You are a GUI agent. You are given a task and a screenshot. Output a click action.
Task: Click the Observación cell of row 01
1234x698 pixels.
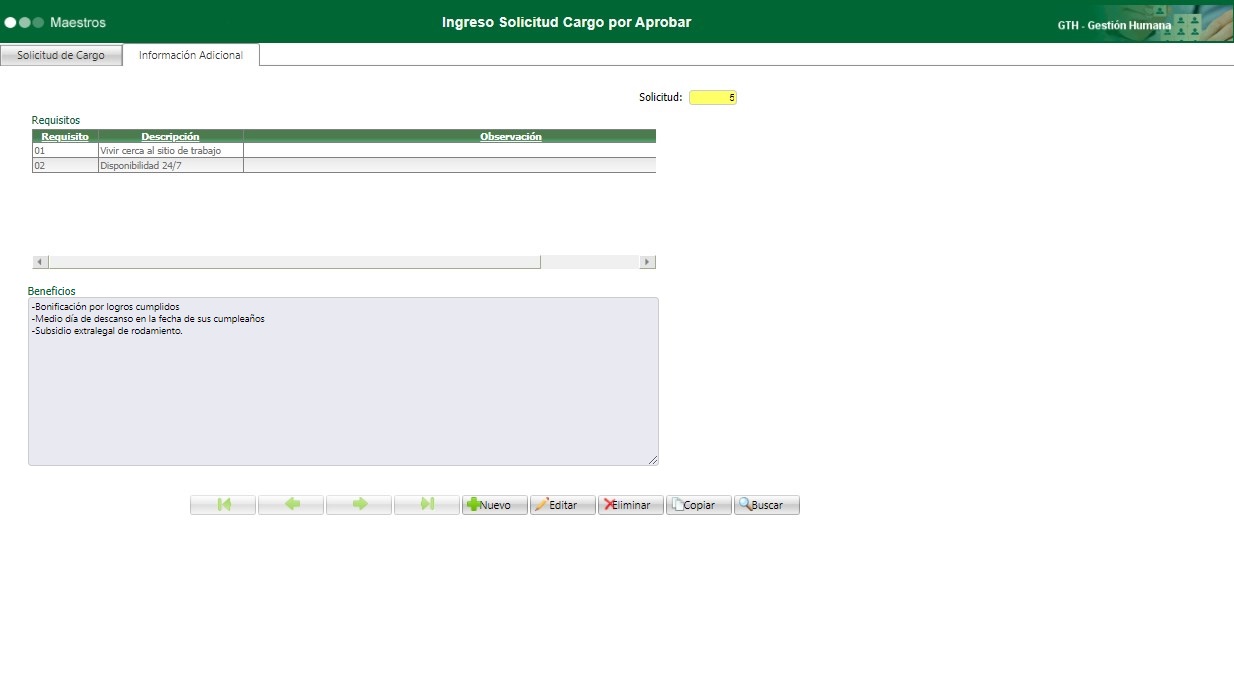(450, 150)
